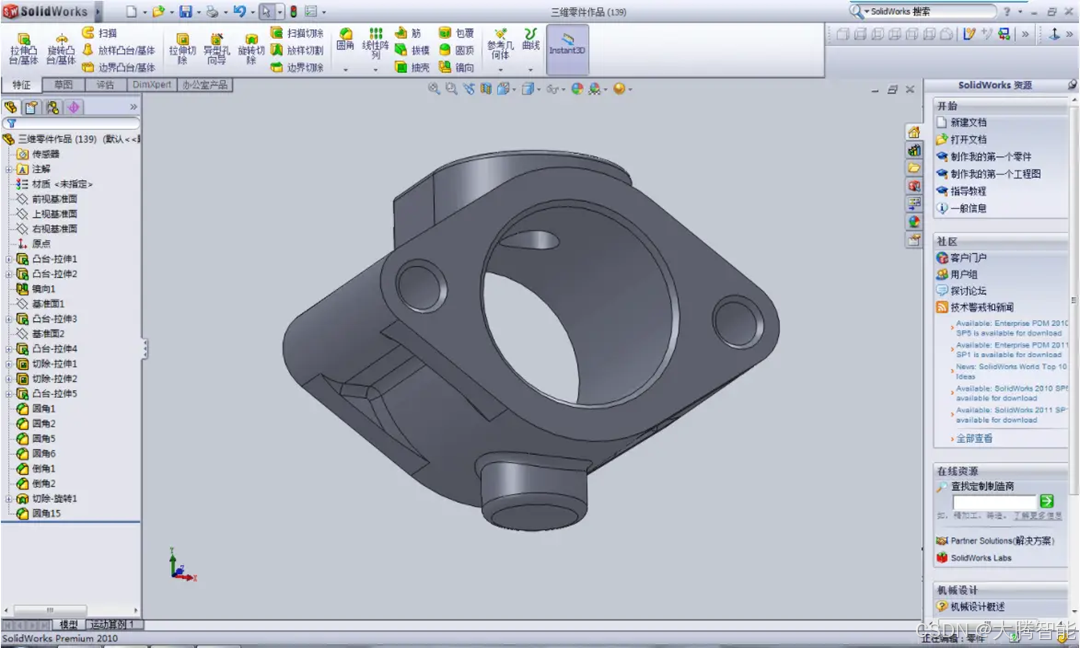The height and width of the screenshot is (648, 1080).
Task: Click the 新建文档 new document link
Action: [968, 123]
